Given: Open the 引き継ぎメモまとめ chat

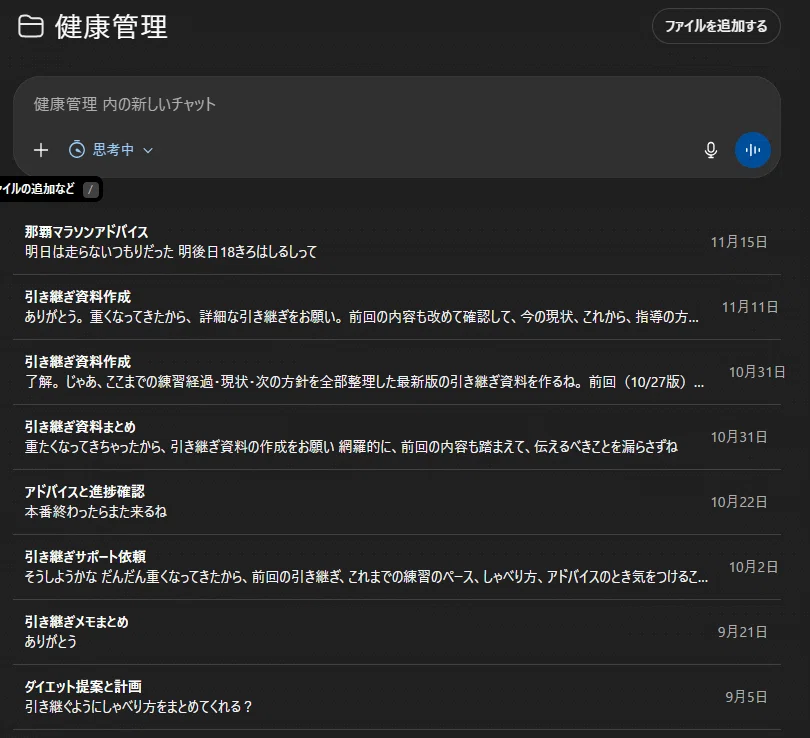Looking at the screenshot, I should coord(396,632).
